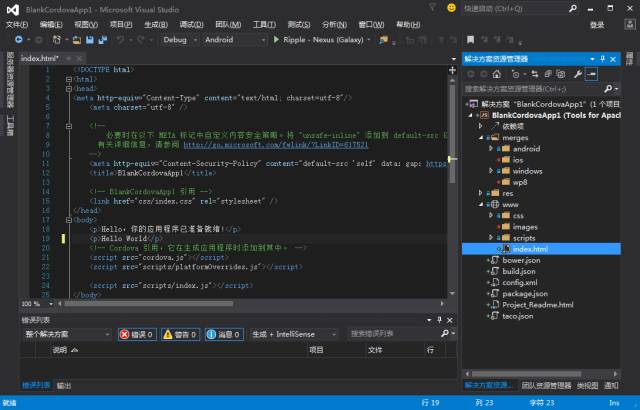
Task: Collapse the merges folder in the tree
Action: tap(481, 138)
